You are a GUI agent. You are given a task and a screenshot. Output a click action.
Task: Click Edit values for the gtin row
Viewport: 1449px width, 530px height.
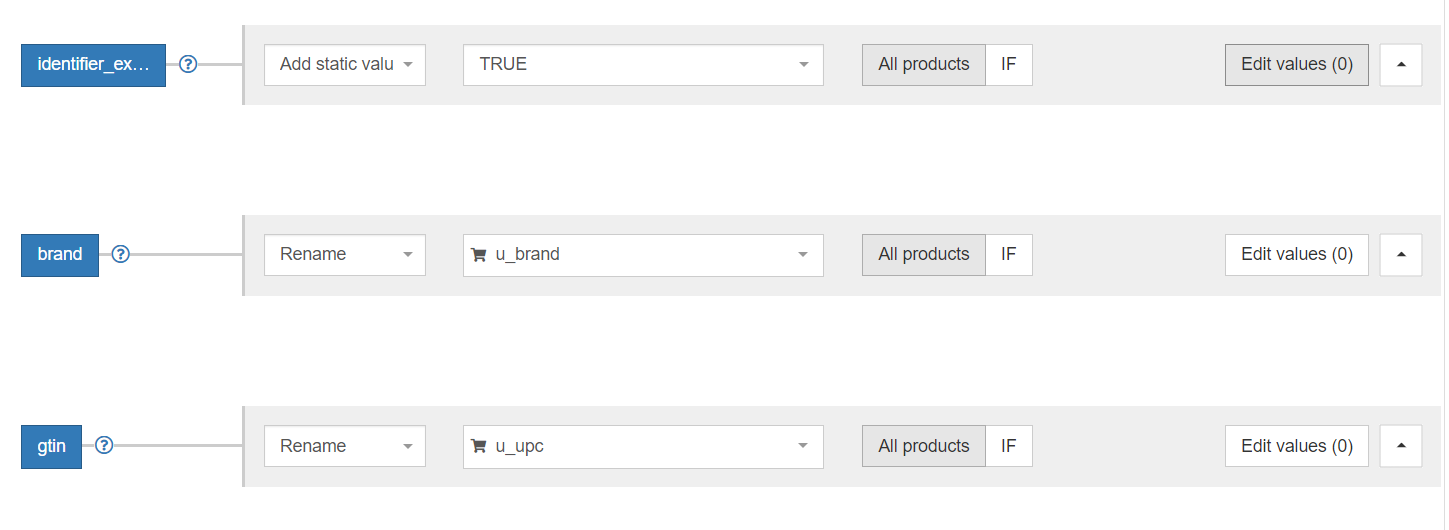pyautogui.click(x=1296, y=446)
